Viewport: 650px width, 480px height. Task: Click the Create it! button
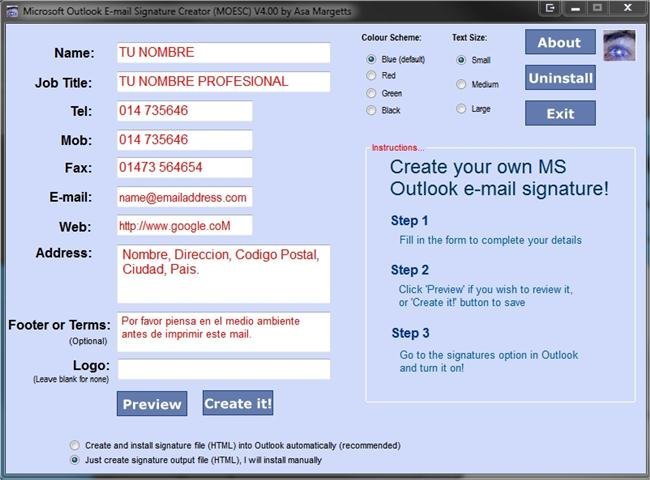click(x=237, y=403)
